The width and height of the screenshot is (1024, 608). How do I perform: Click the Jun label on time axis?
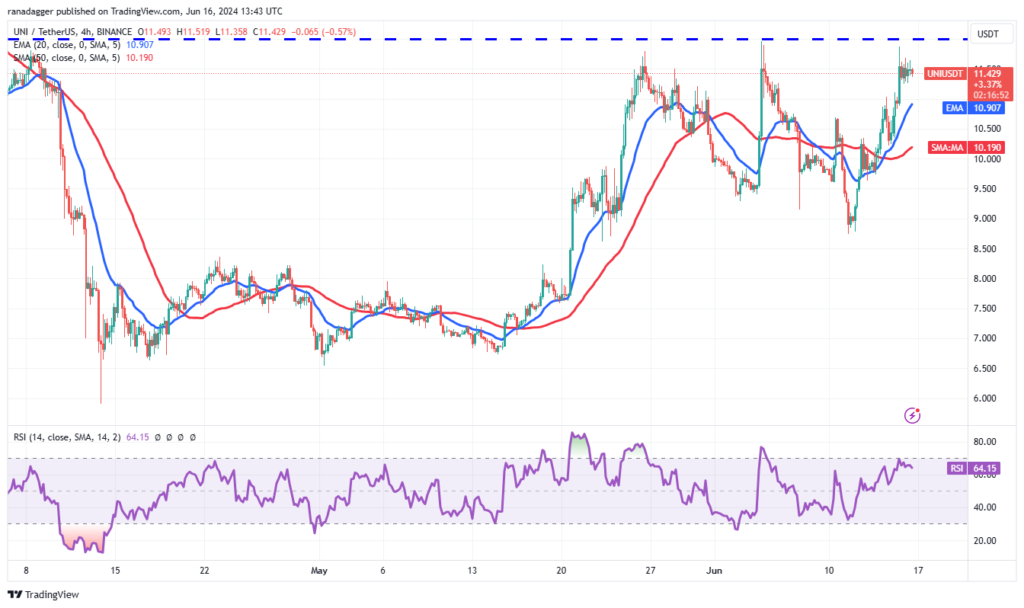coord(714,570)
